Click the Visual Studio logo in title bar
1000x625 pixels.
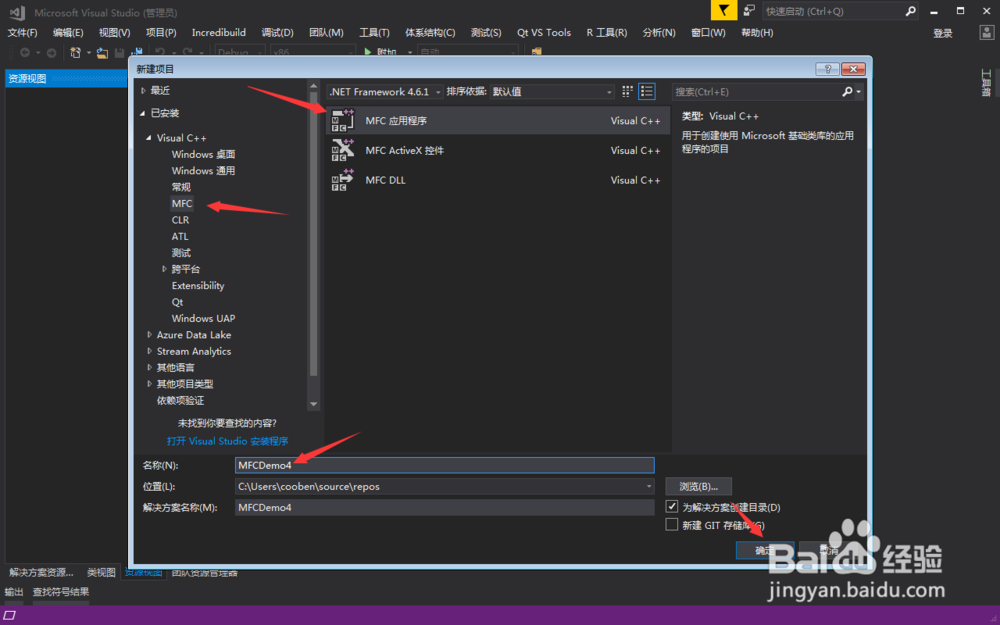18,12
